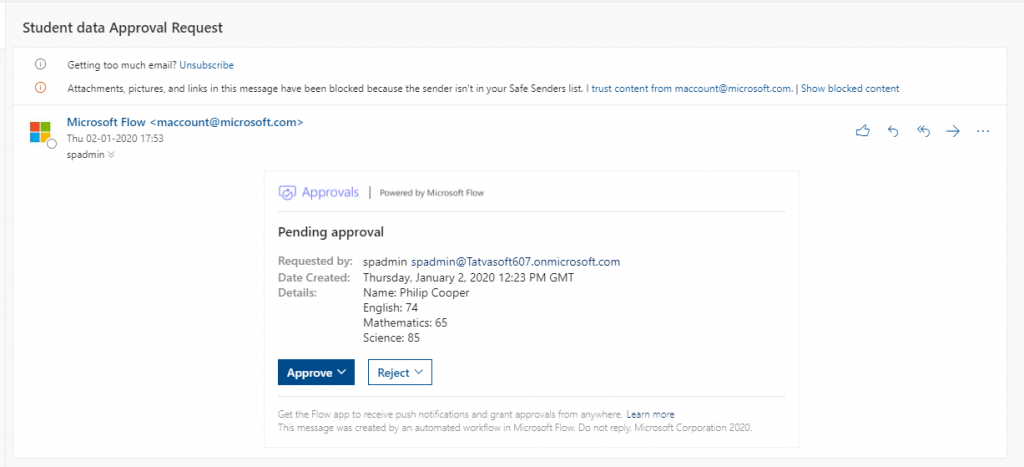1024x467 pixels.
Task: Forward the email with the right arrow icon
Action: point(953,131)
